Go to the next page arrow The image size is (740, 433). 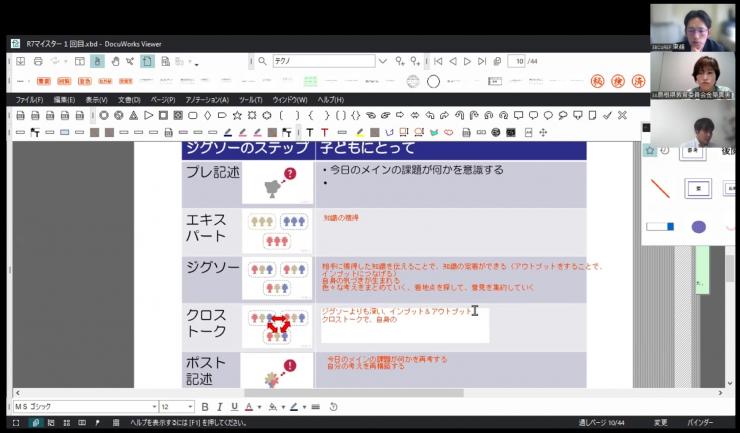point(466,61)
